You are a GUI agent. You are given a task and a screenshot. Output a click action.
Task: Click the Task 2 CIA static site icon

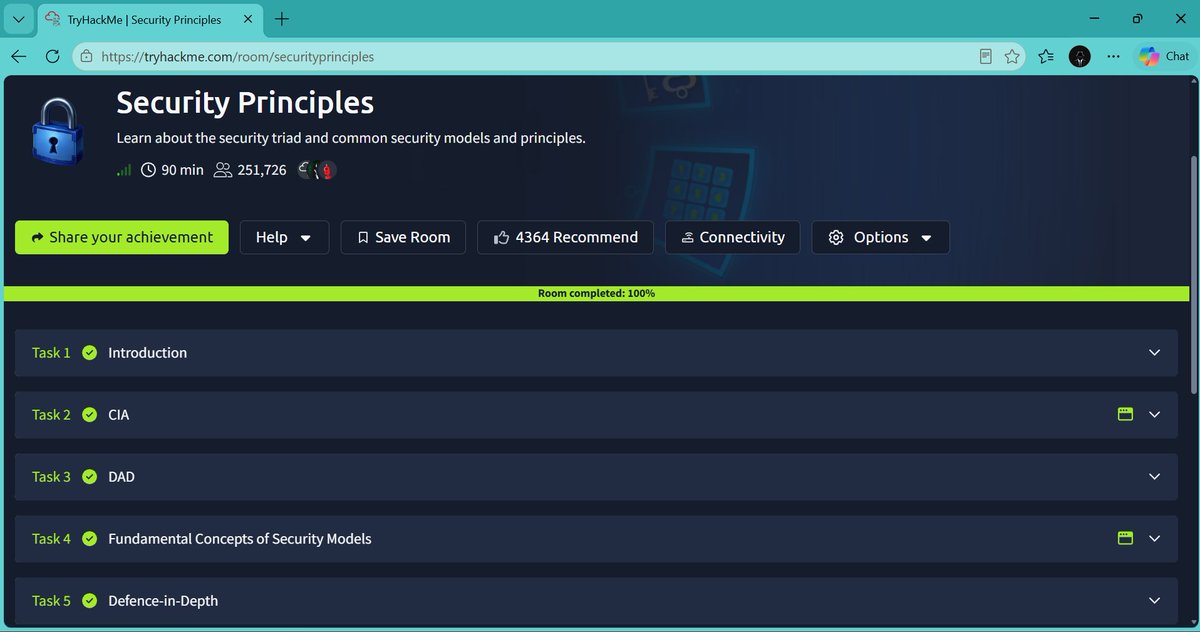[x=1125, y=414]
